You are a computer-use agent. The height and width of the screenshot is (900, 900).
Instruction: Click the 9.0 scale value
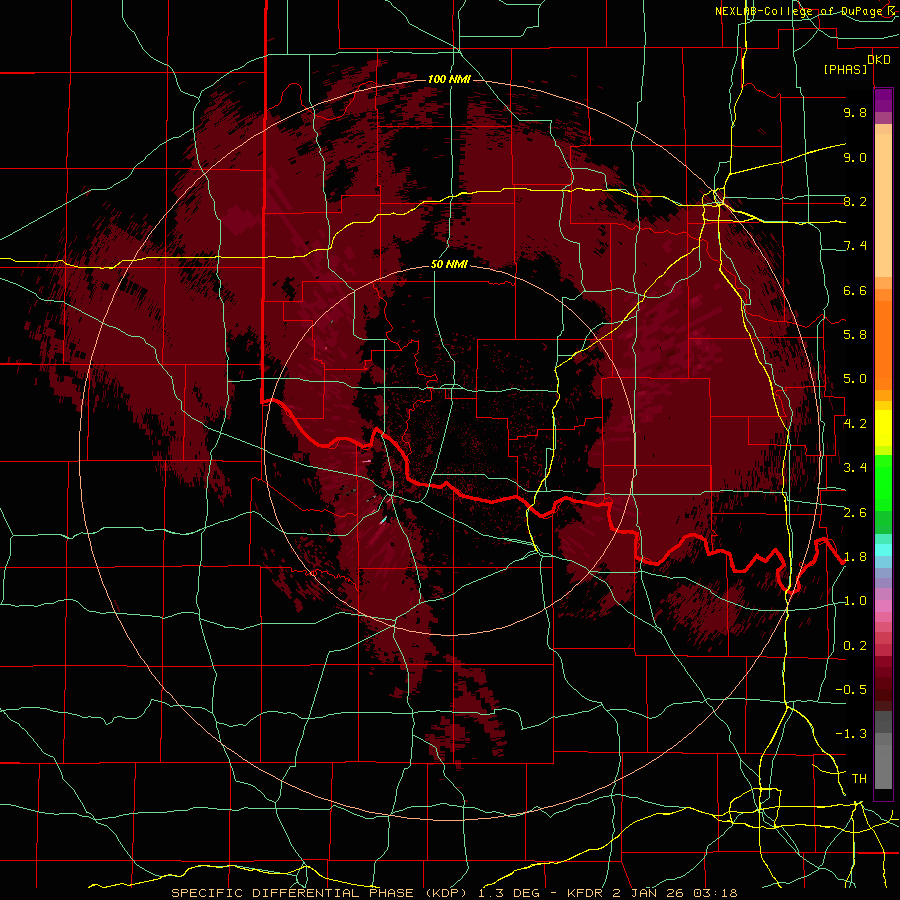[855, 157]
